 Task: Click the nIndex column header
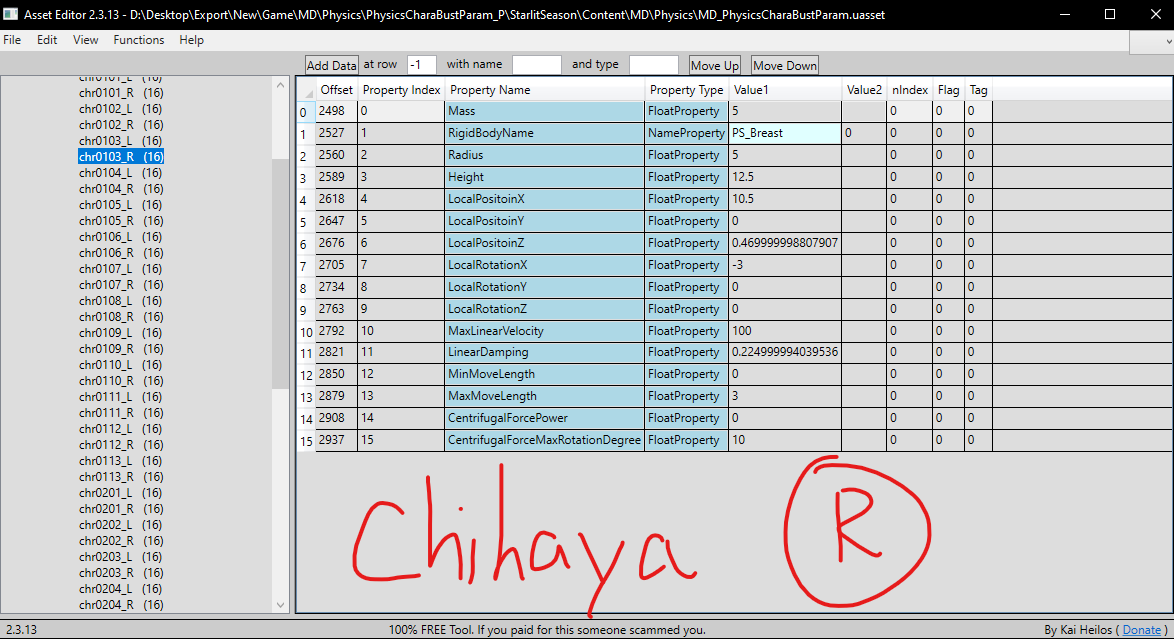point(910,90)
